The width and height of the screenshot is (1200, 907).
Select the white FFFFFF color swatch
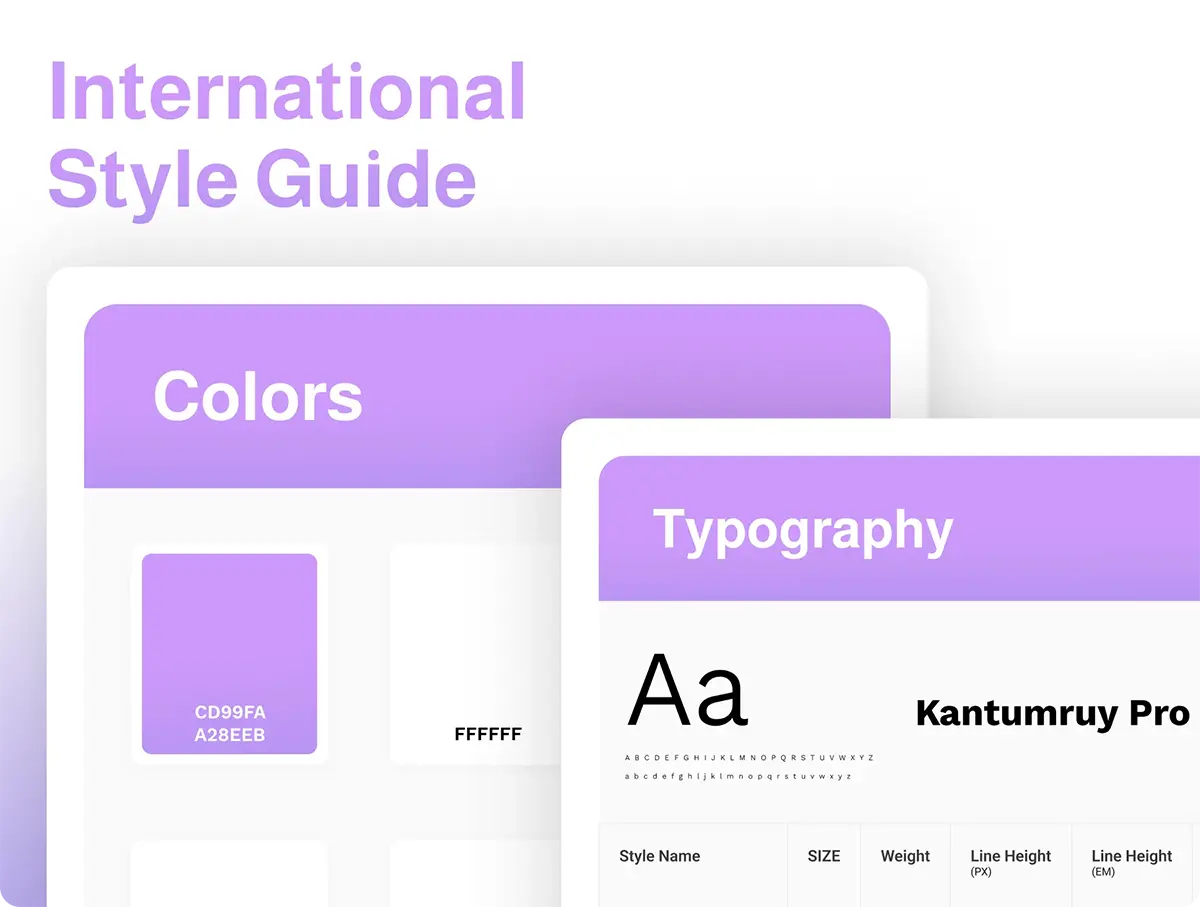[475, 640]
